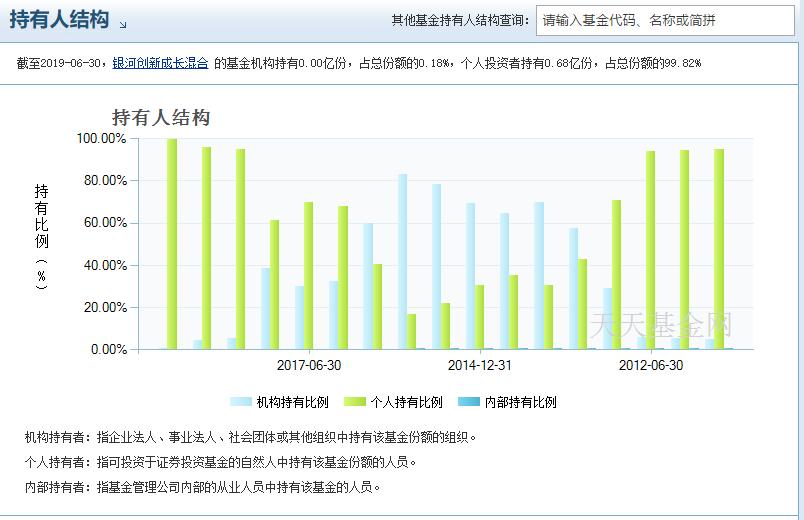Toggle the 内部持有比例 legend swatch

[469, 402]
